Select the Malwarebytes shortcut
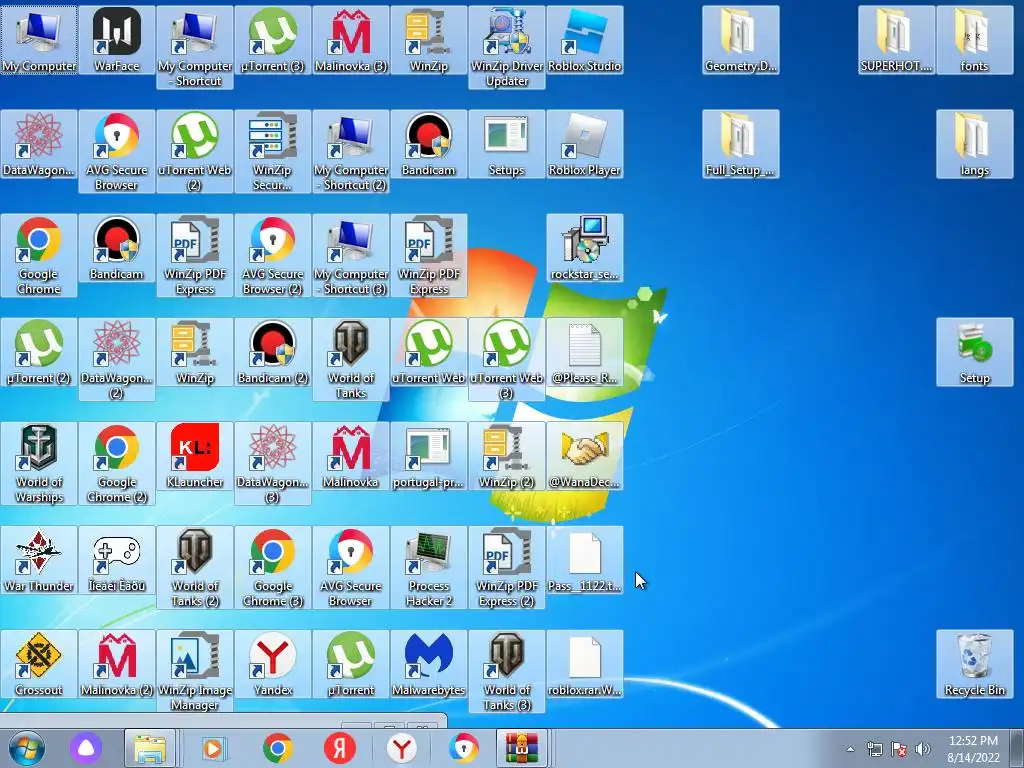This screenshot has width=1024, height=768. tap(428, 663)
